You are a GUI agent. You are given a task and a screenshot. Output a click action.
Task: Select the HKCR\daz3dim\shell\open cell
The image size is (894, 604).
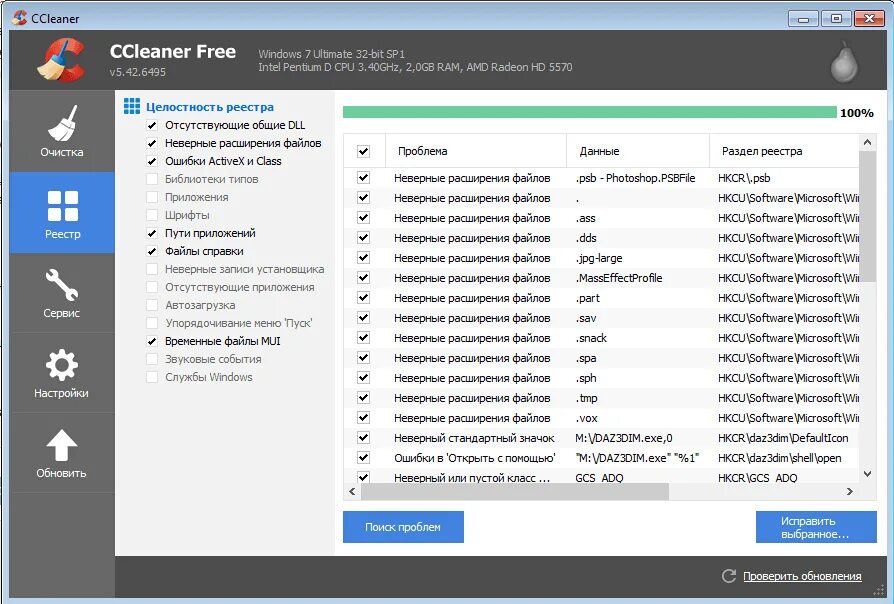(x=779, y=458)
